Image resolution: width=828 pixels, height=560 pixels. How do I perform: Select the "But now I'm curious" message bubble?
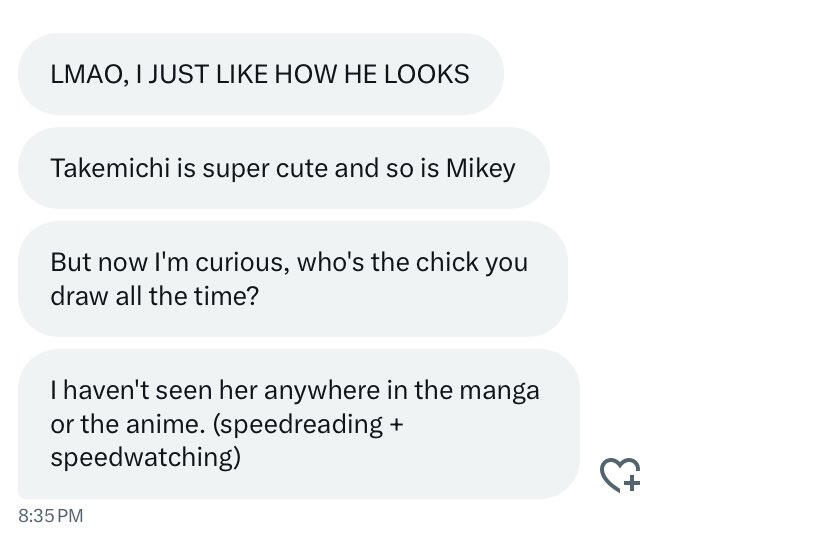click(x=290, y=279)
